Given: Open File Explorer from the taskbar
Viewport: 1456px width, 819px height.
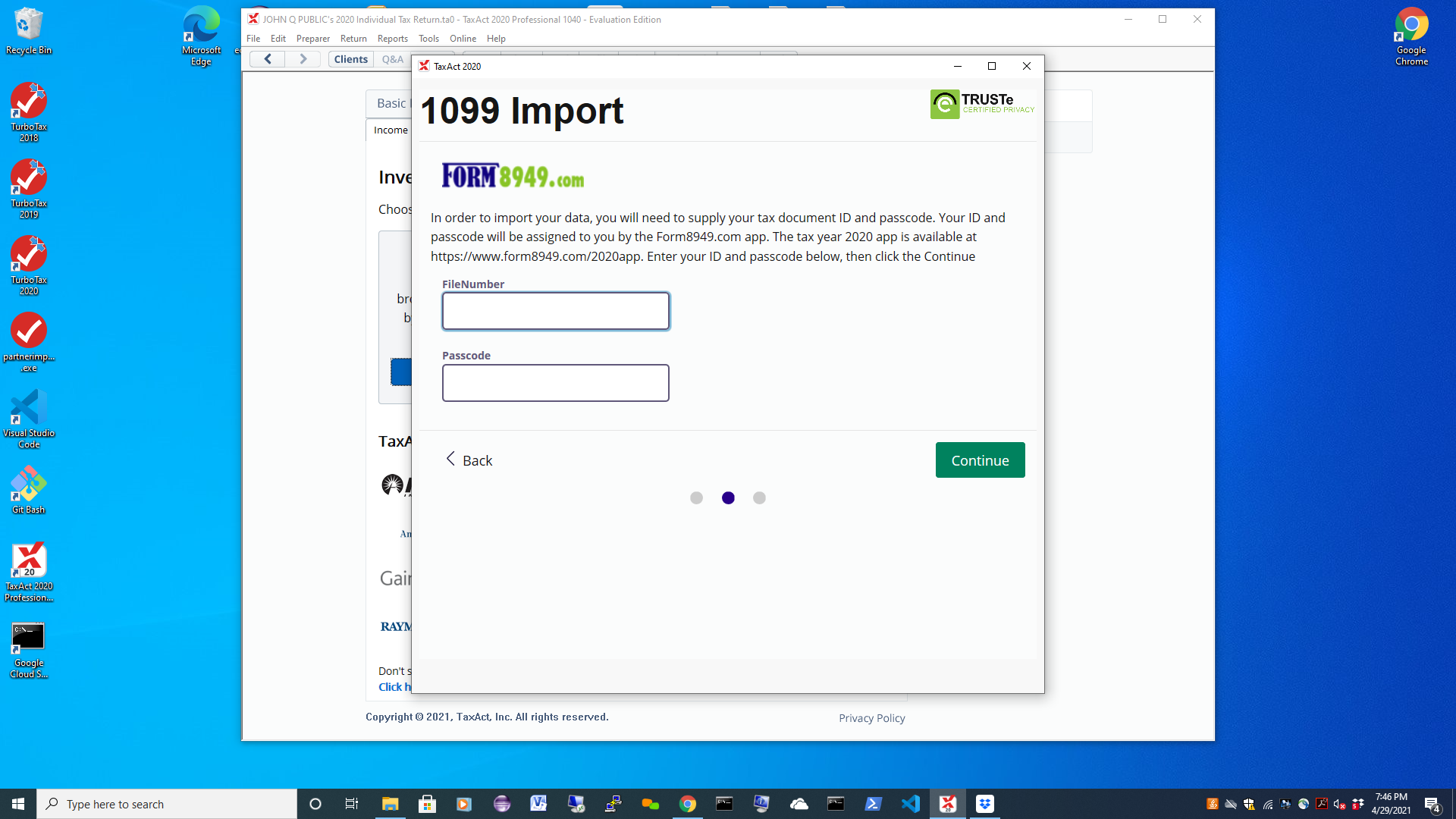Looking at the screenshot, I should pos(390,804).
